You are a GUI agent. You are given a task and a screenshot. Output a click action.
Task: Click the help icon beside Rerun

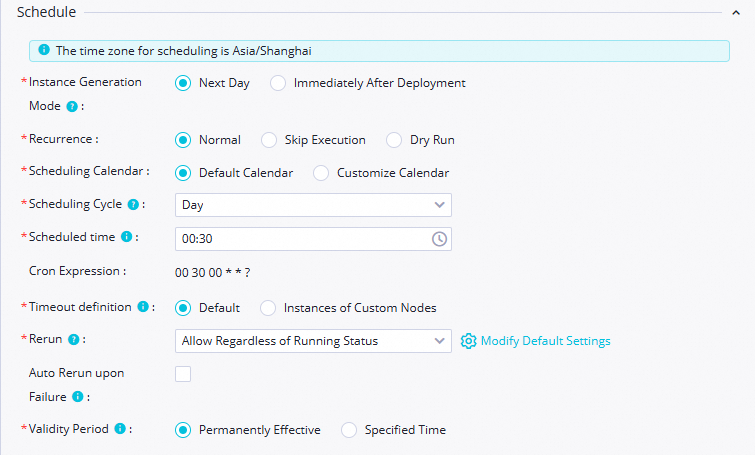(x=71, y=340)
